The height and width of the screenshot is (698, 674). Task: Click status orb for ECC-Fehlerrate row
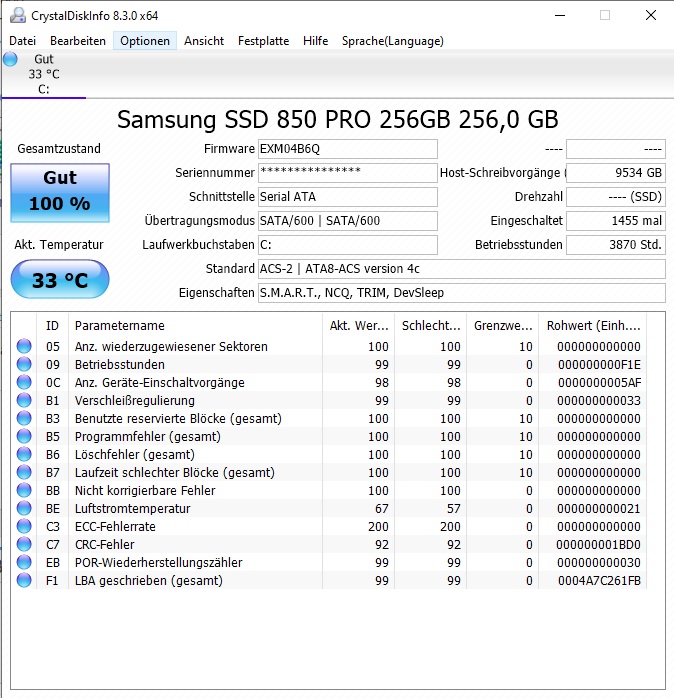[x=24, y=526]
